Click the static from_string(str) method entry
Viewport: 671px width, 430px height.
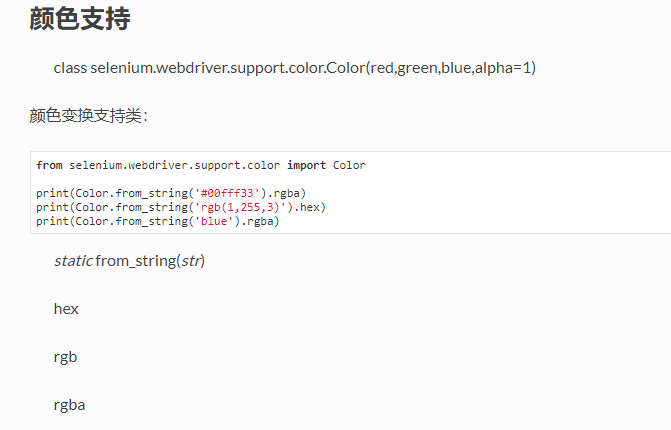point(129,261)
